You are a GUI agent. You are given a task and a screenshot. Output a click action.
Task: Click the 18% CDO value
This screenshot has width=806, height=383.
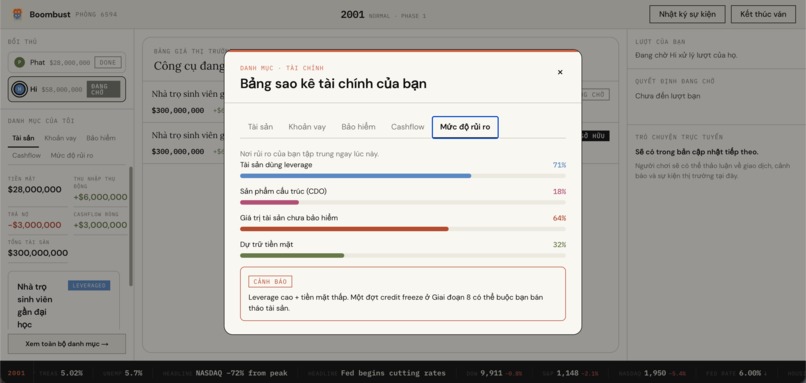559,192
